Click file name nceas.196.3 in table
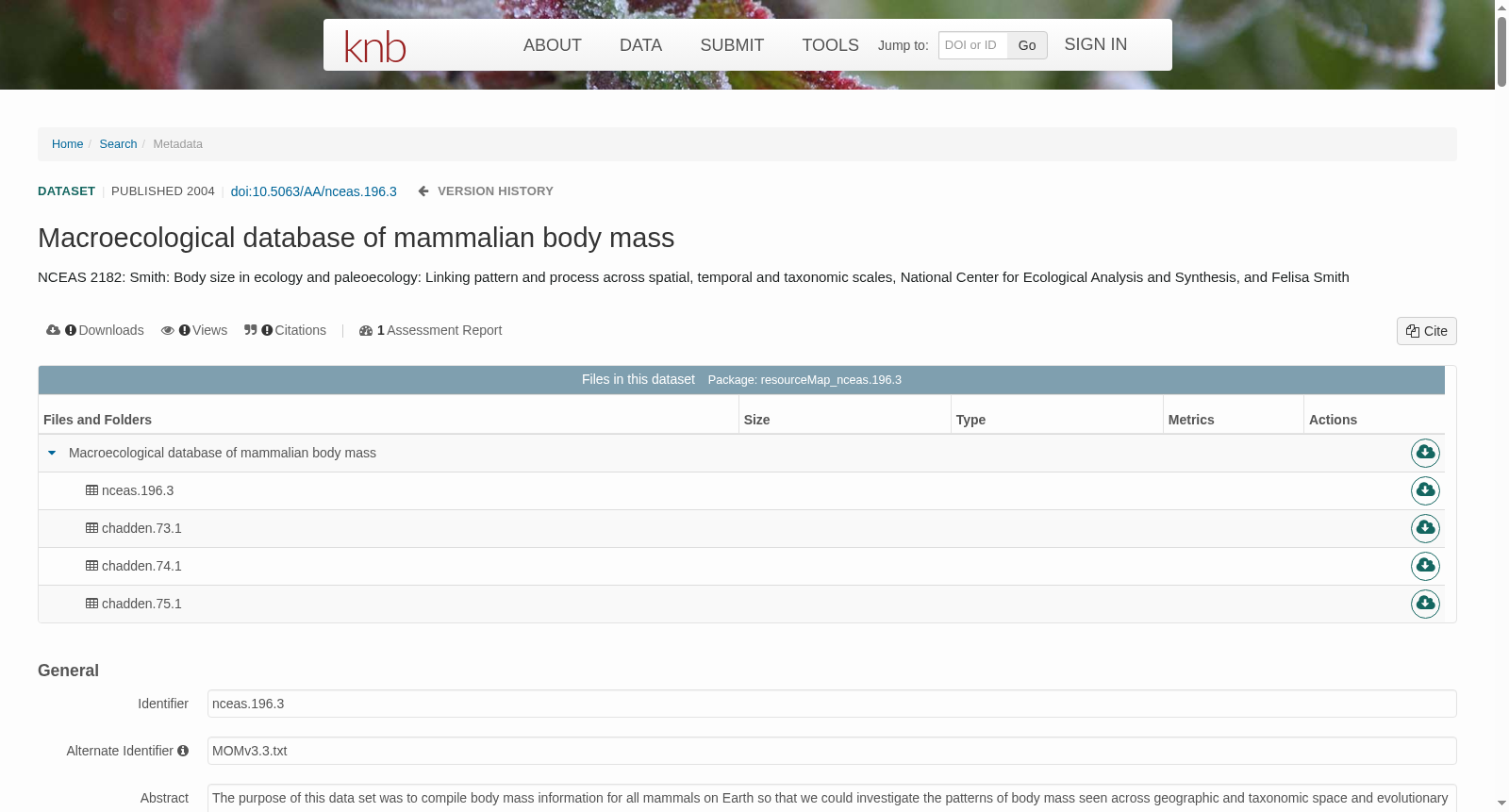 point(138,490)
